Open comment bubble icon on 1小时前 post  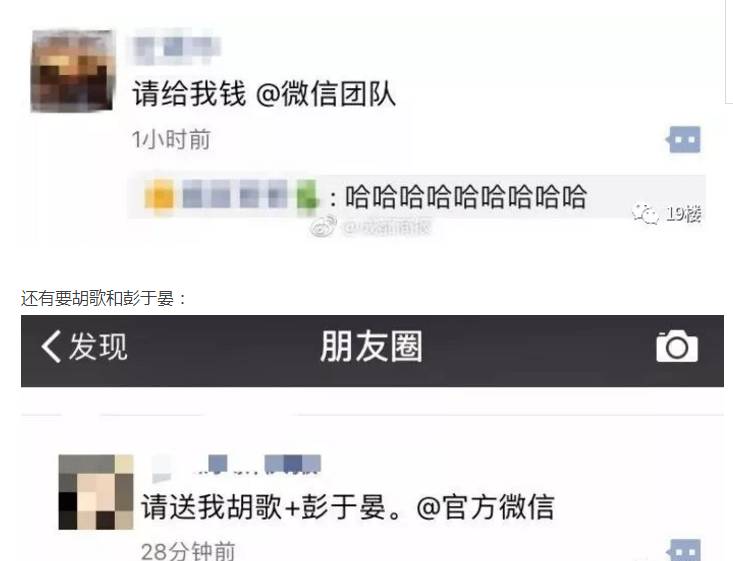tap(683, 139)
